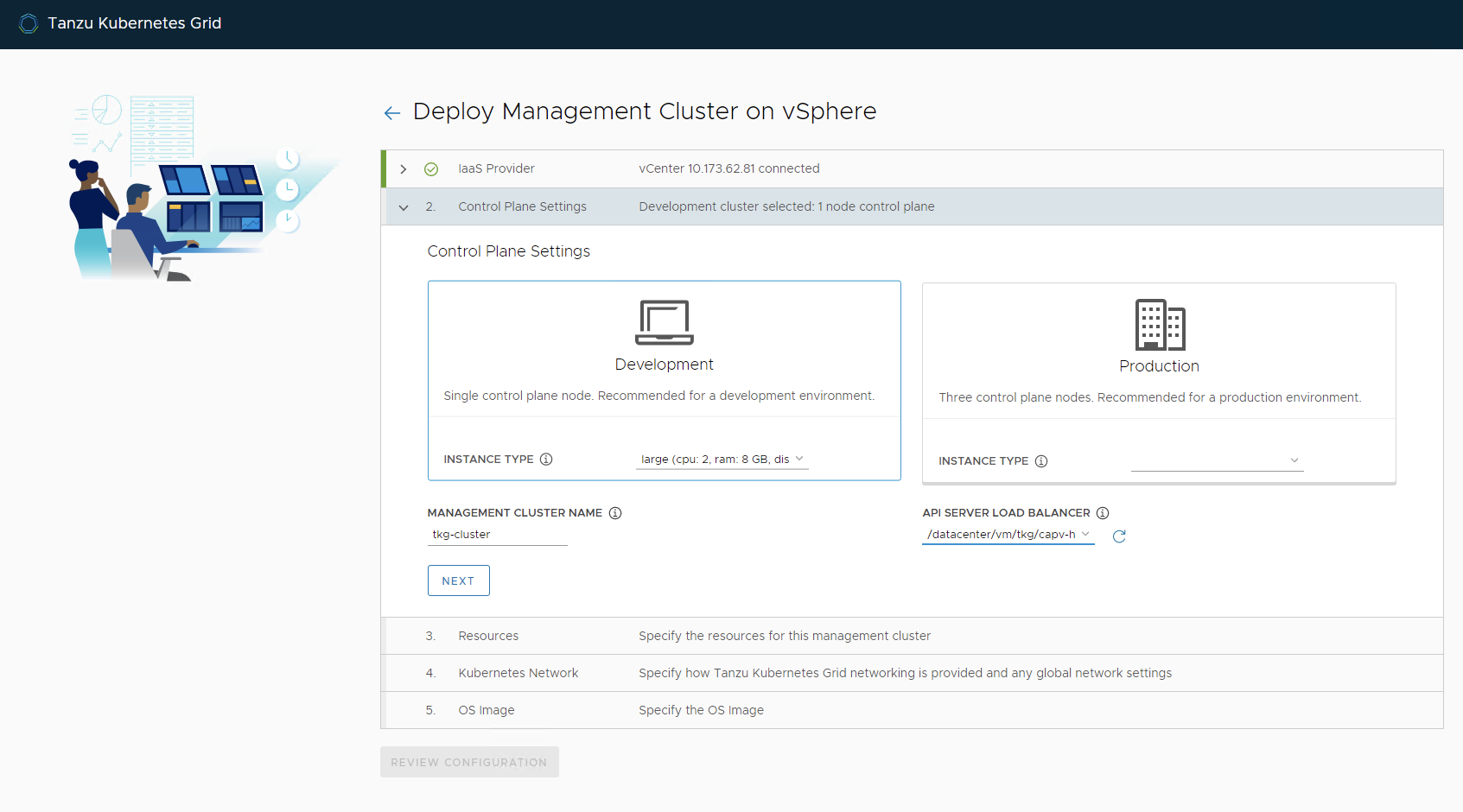Open the API server load balancer dropdown
The height and width of the screenshot is (812, 1463).
tap(1008, 535)
